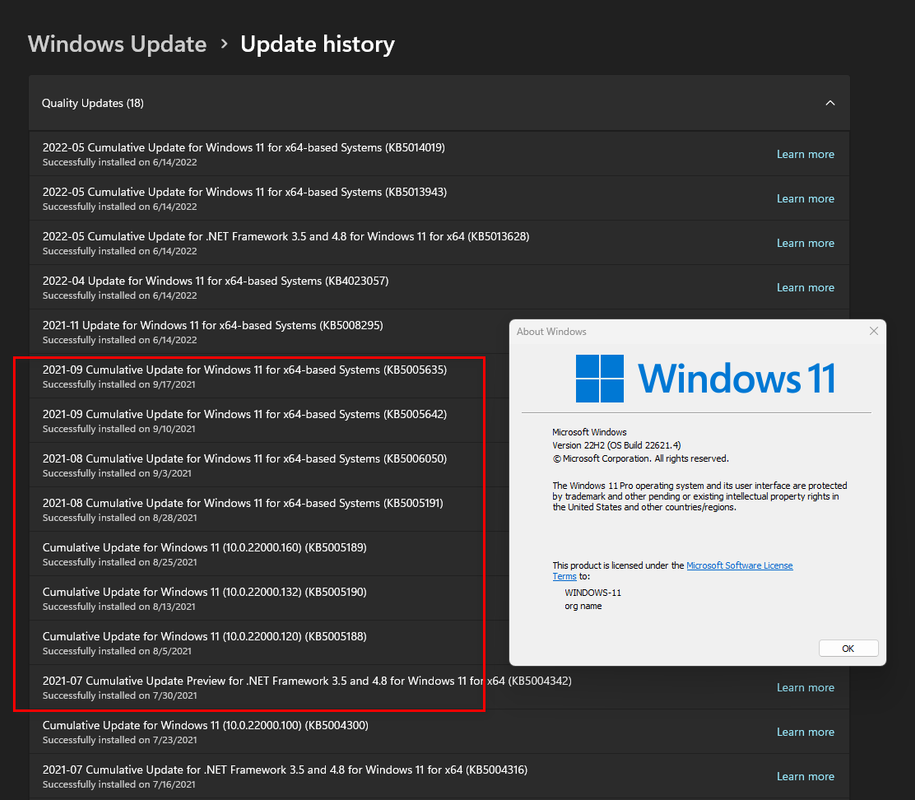This screenshot has height=800, width=915.
Task: Click 'Successfully installed on 8/5/2021' status
Action: click(117, 651)
